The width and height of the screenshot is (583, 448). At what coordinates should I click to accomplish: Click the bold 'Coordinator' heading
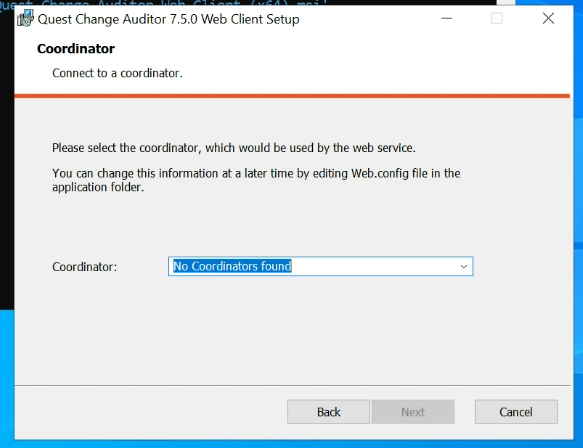[76, 49]
